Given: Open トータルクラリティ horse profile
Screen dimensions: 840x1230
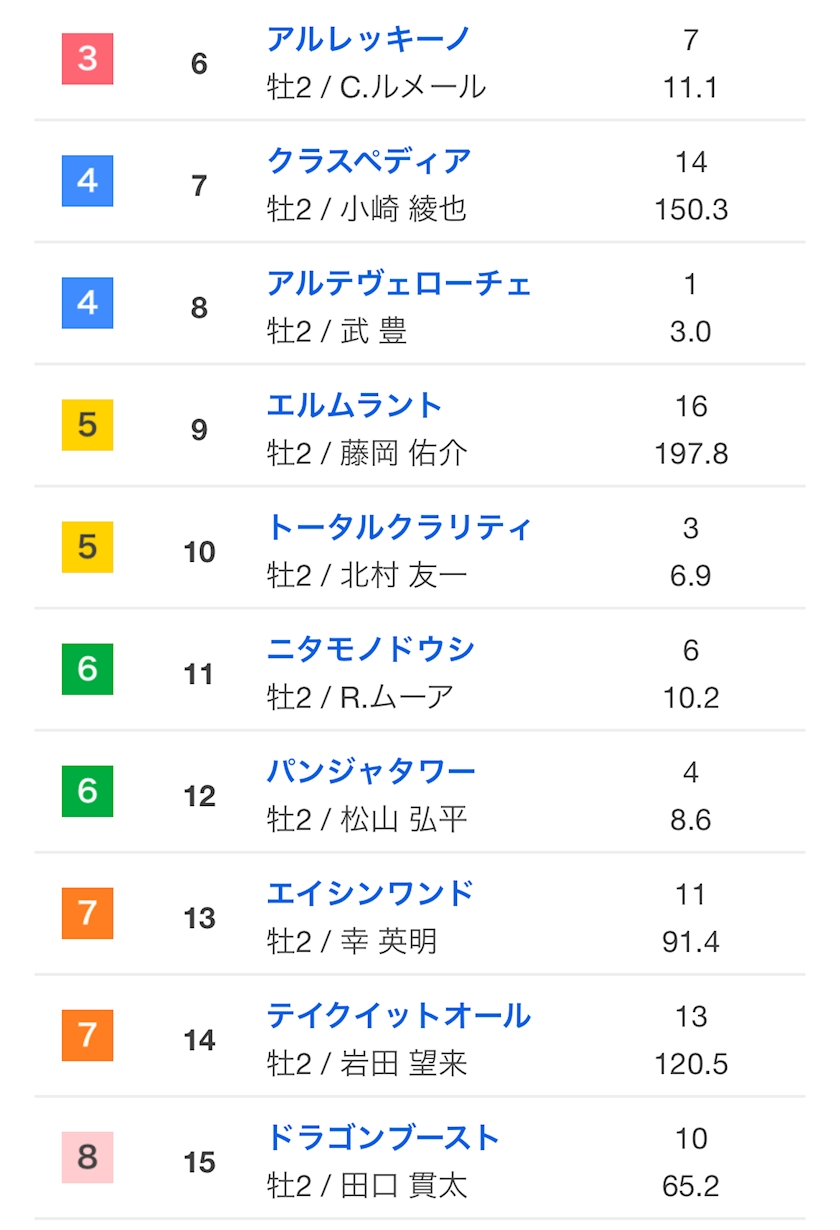Looking at the screenshot, I should tap(398, 527).
